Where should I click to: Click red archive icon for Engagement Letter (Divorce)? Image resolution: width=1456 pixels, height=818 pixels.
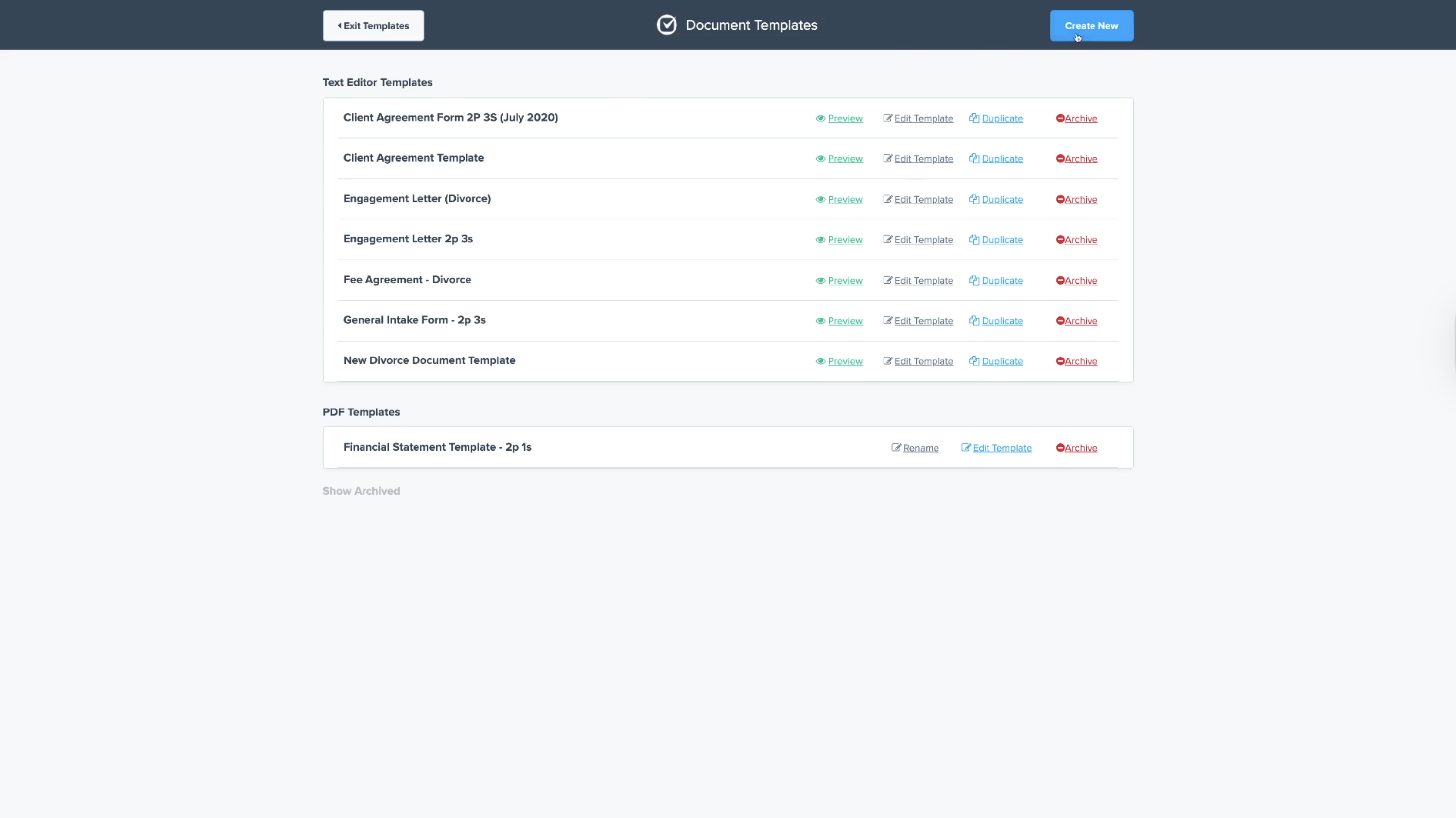point(1060,199)
